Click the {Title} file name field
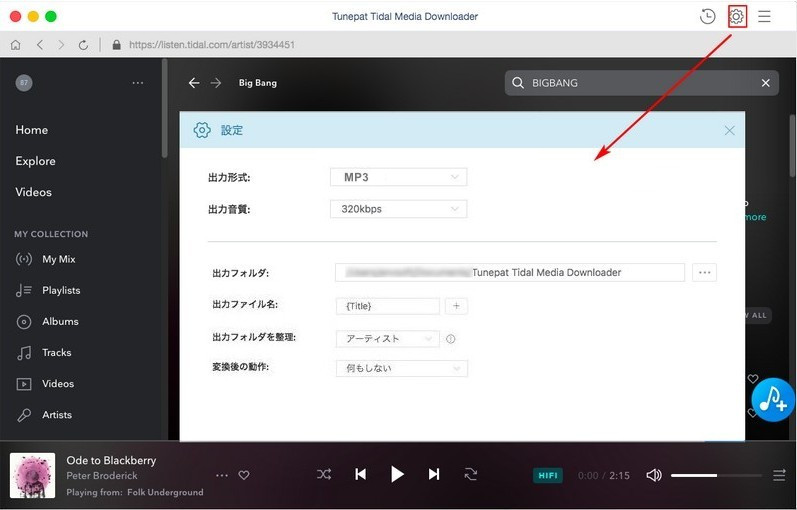Image resolution: width=797 pixels, height=510 pixels. click(388, 306)
